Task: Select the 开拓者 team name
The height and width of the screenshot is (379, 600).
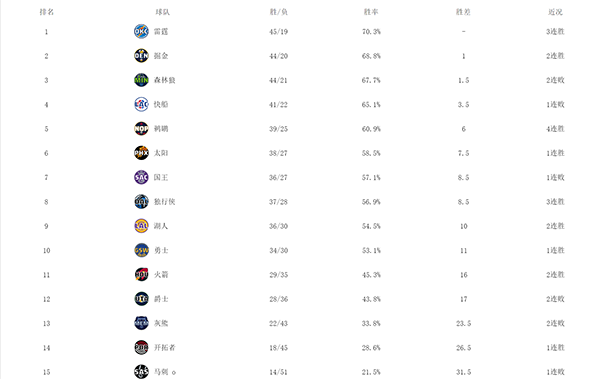Action: [x=165, y=348]
